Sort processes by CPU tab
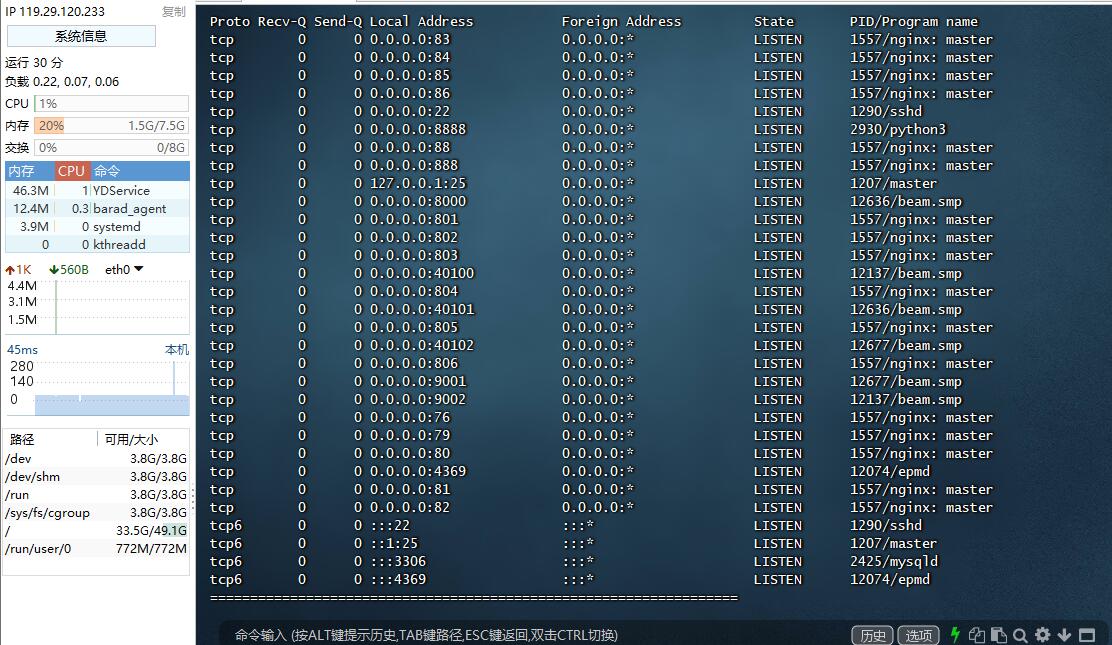Screen dimensions: 1112x645 click(x=71, y=171)
